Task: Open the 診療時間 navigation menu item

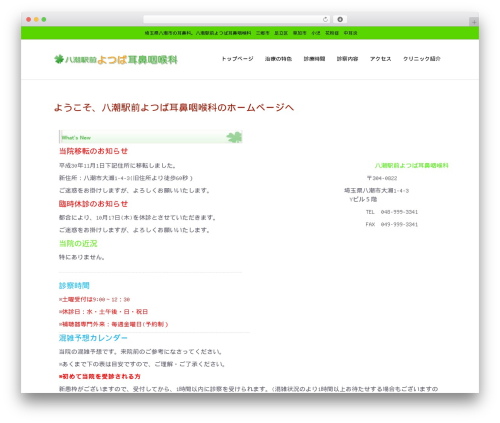Action: pos(314,59)
